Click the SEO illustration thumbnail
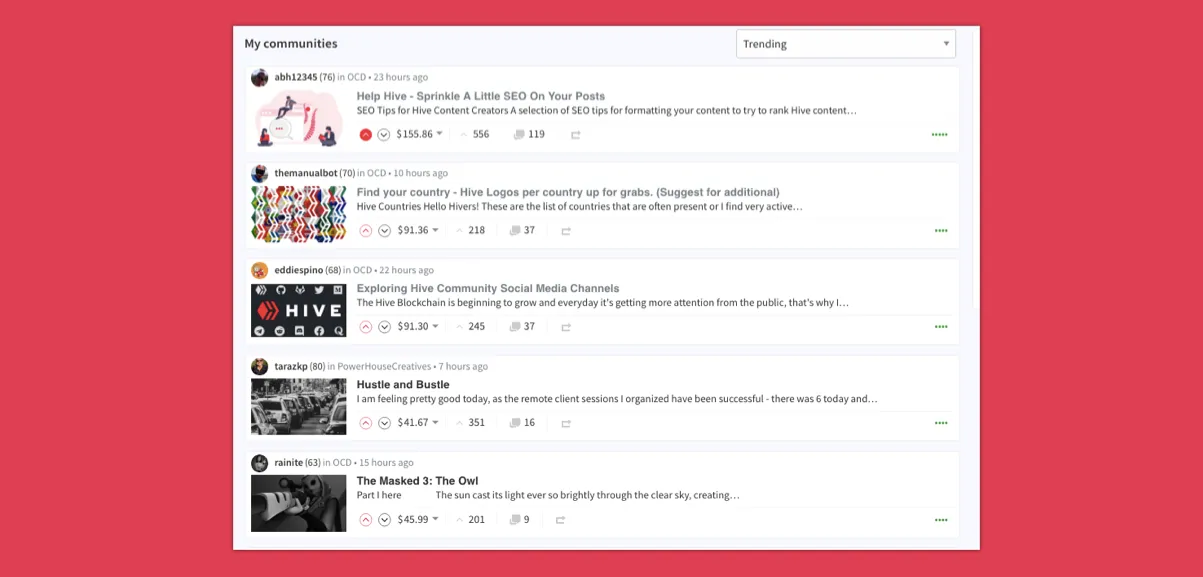The image size is (1203, 577). point(298,118)
